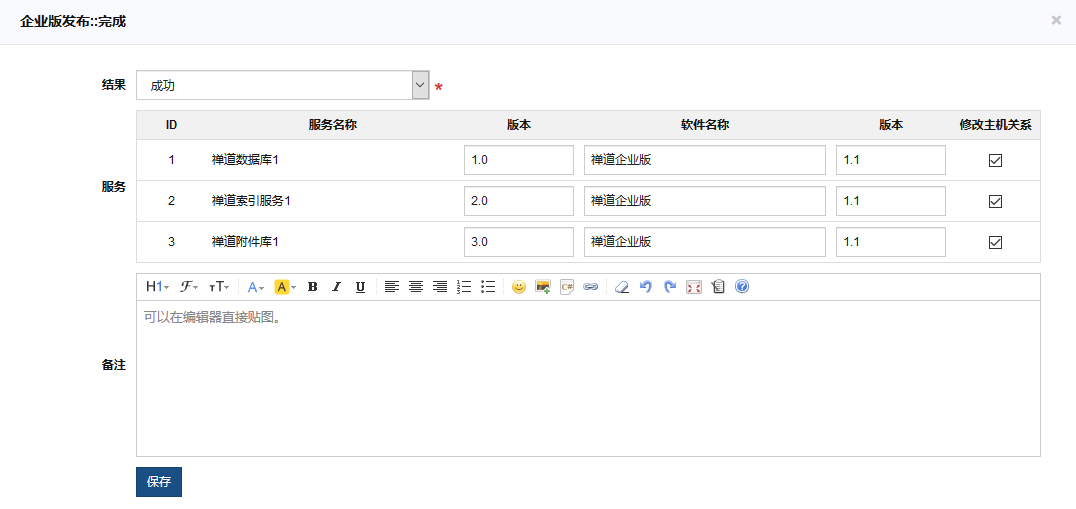The image size is (1076, 509).
Task: Open the editor help (question mark) icon
Action: coord(742,287)
